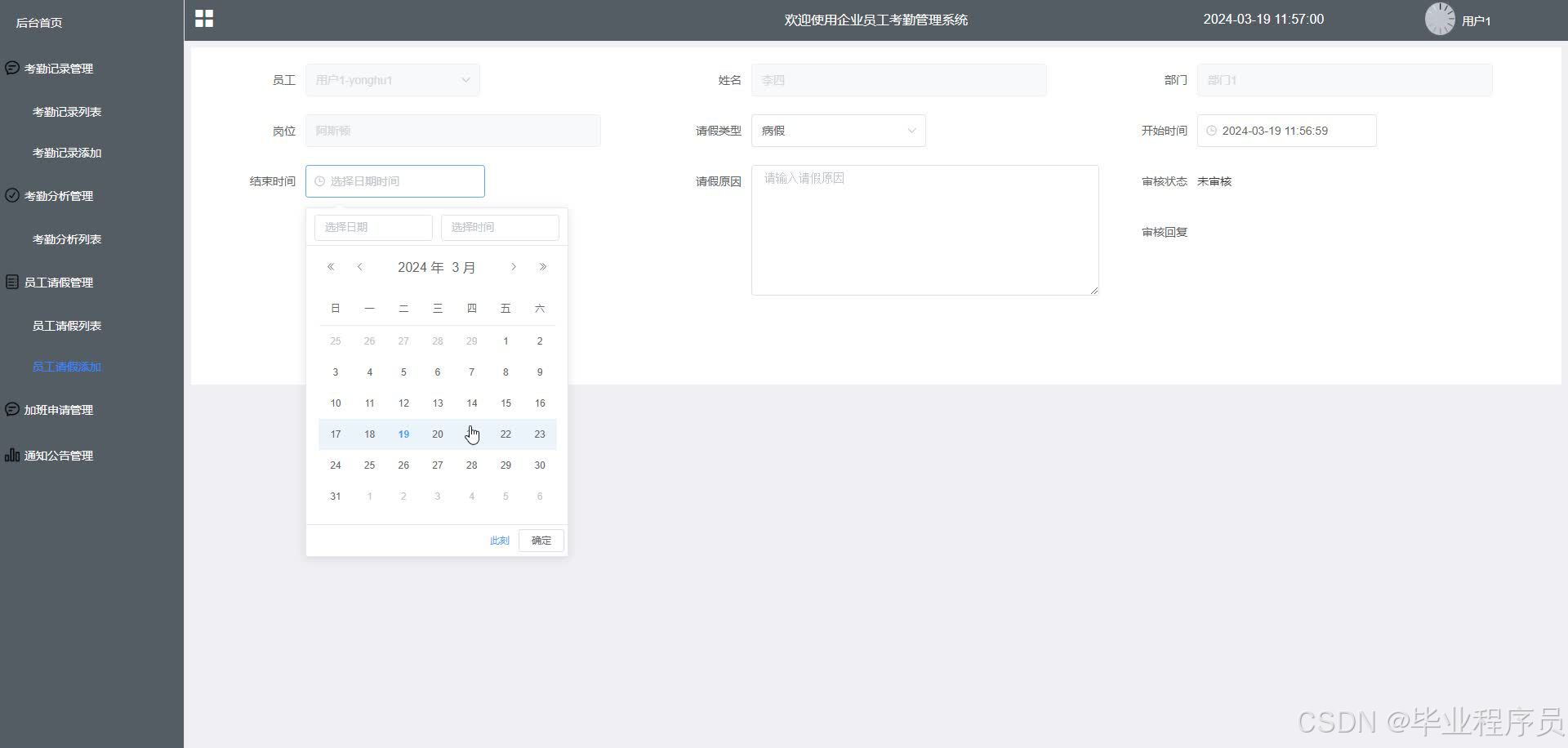The width and height of the screenshot is (1568, 748).
Task: Click the header datetime 2024-03-19 11:57:00
Action: point(1263,20)
